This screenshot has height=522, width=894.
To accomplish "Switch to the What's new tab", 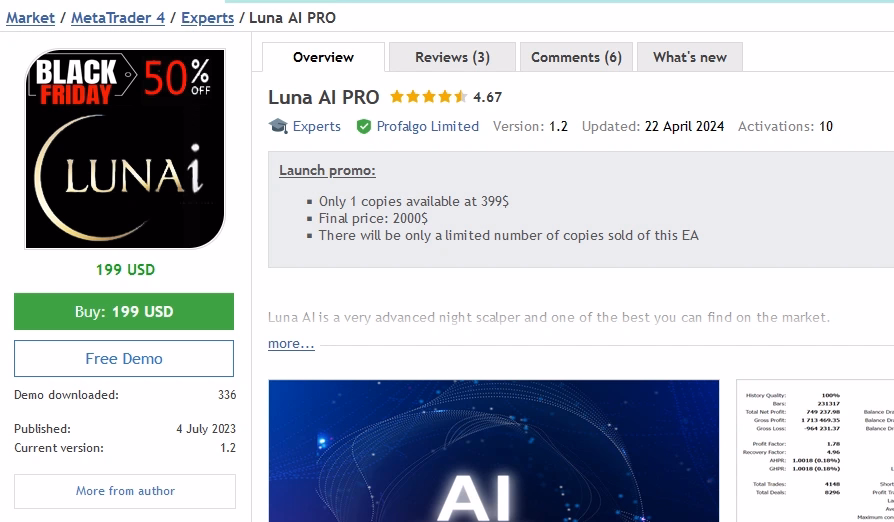I will tap(690, 57).
